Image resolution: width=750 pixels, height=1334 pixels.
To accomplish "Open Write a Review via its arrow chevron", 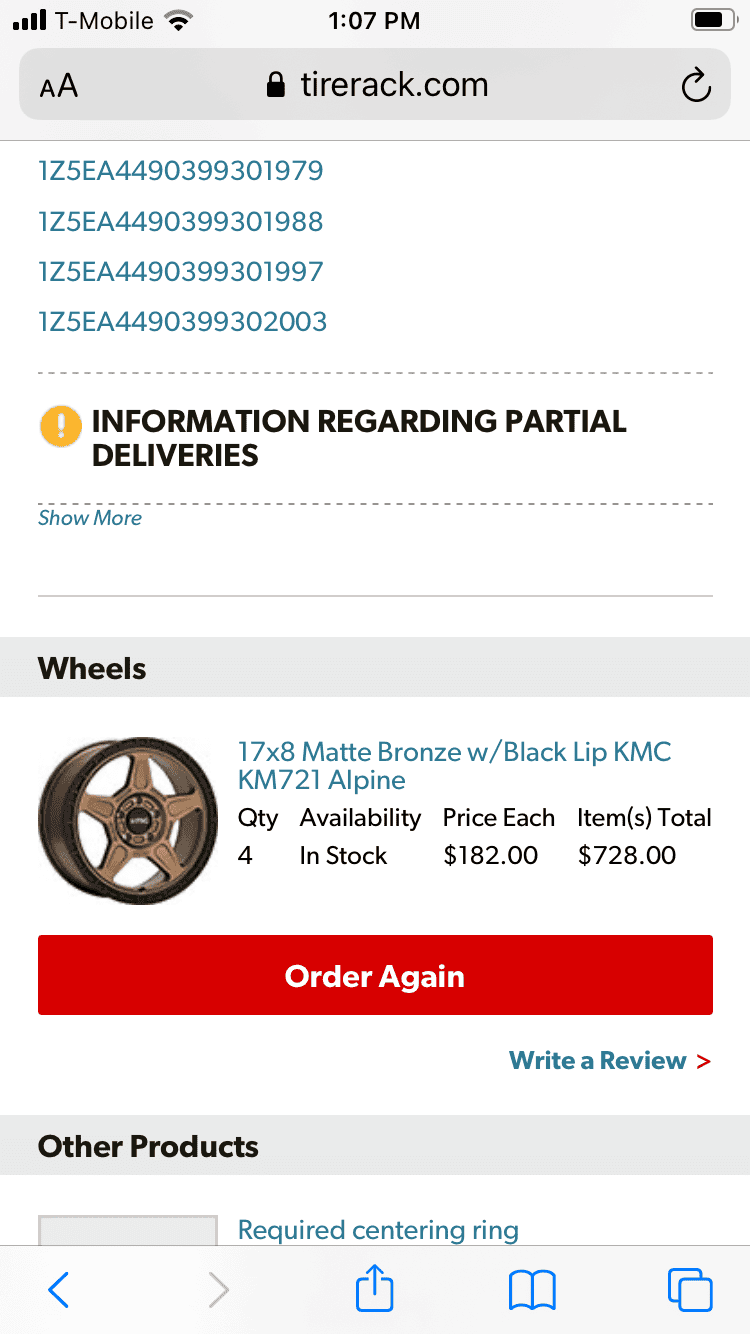I will pos(704,1061).
